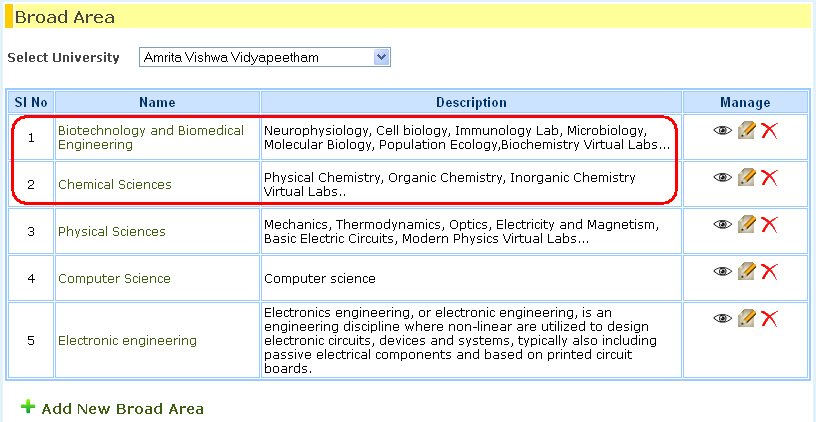The height and width of the screenshot is (422, 816).
Task: Open the Physical Sciences name link
Action: [x=111, y=231]
